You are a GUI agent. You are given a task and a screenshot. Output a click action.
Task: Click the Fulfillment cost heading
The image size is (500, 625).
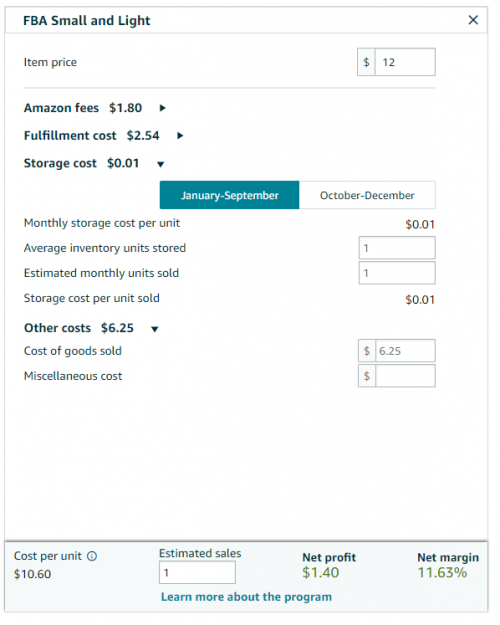click(x=70, y=136)
